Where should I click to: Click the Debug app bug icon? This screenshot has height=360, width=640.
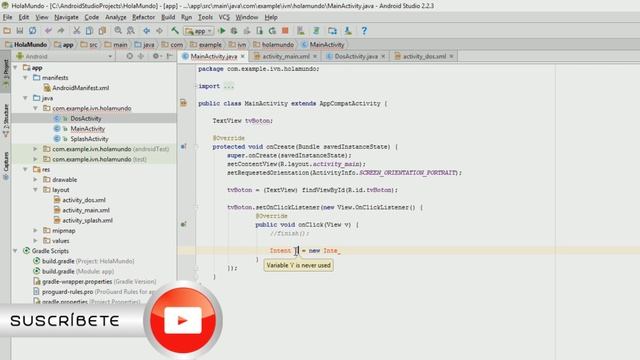pyautogui.click(x=234, y=31)
